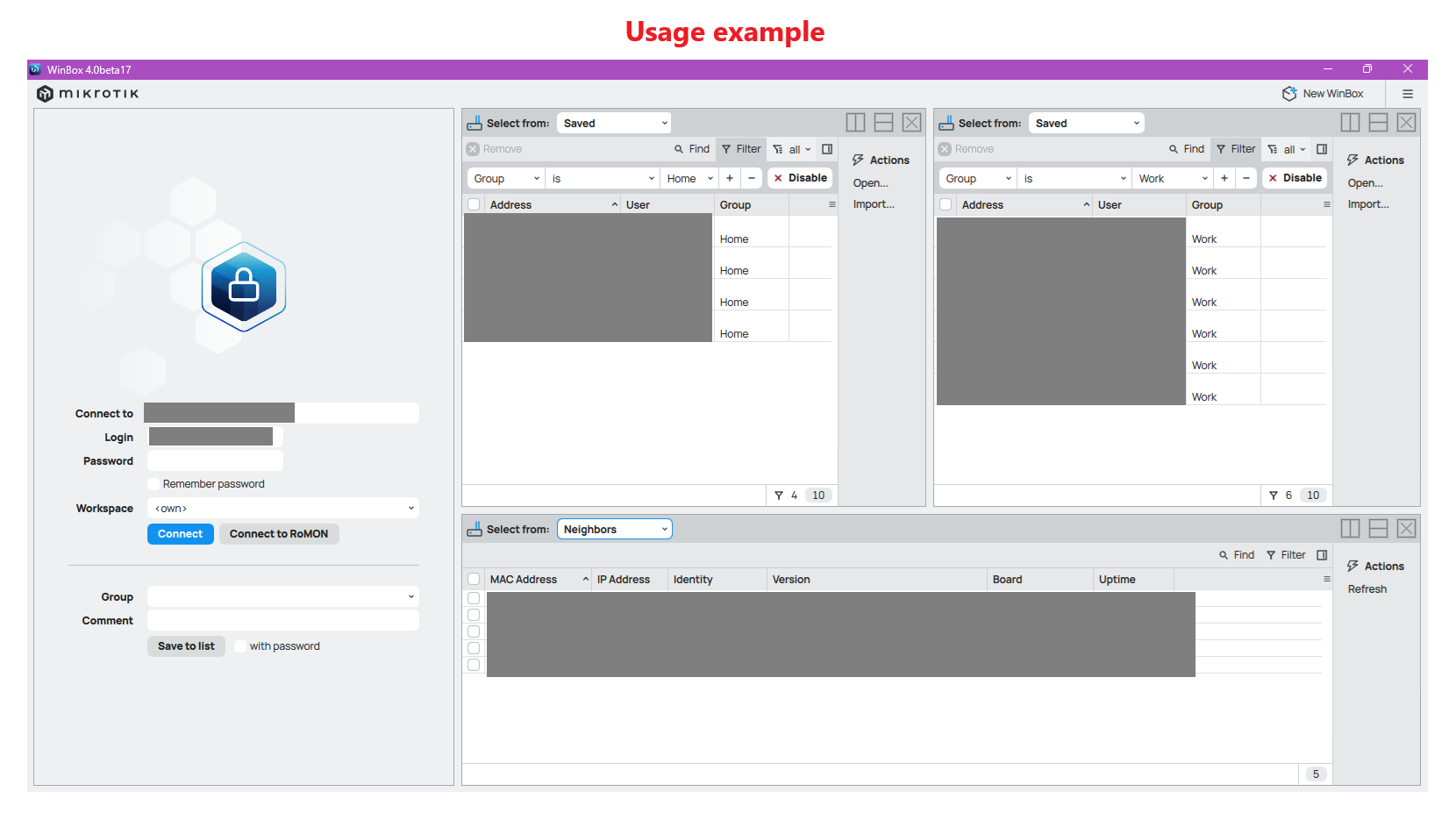Toggle sidebar icon in the Neighbors panel toolbar
1456x820 pixels.
(x=1322, y=555)
